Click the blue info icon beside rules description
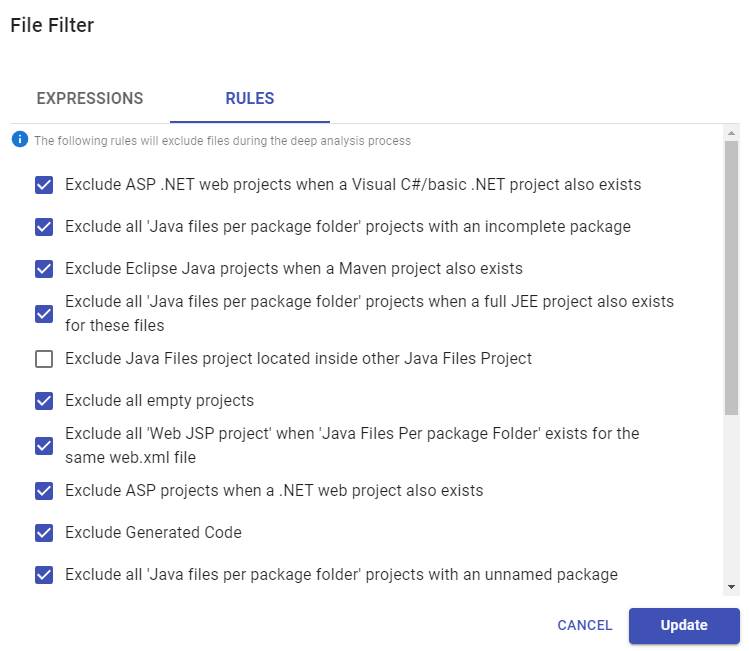This screenshot has height=651, width=749. click(x=19, y=139)
